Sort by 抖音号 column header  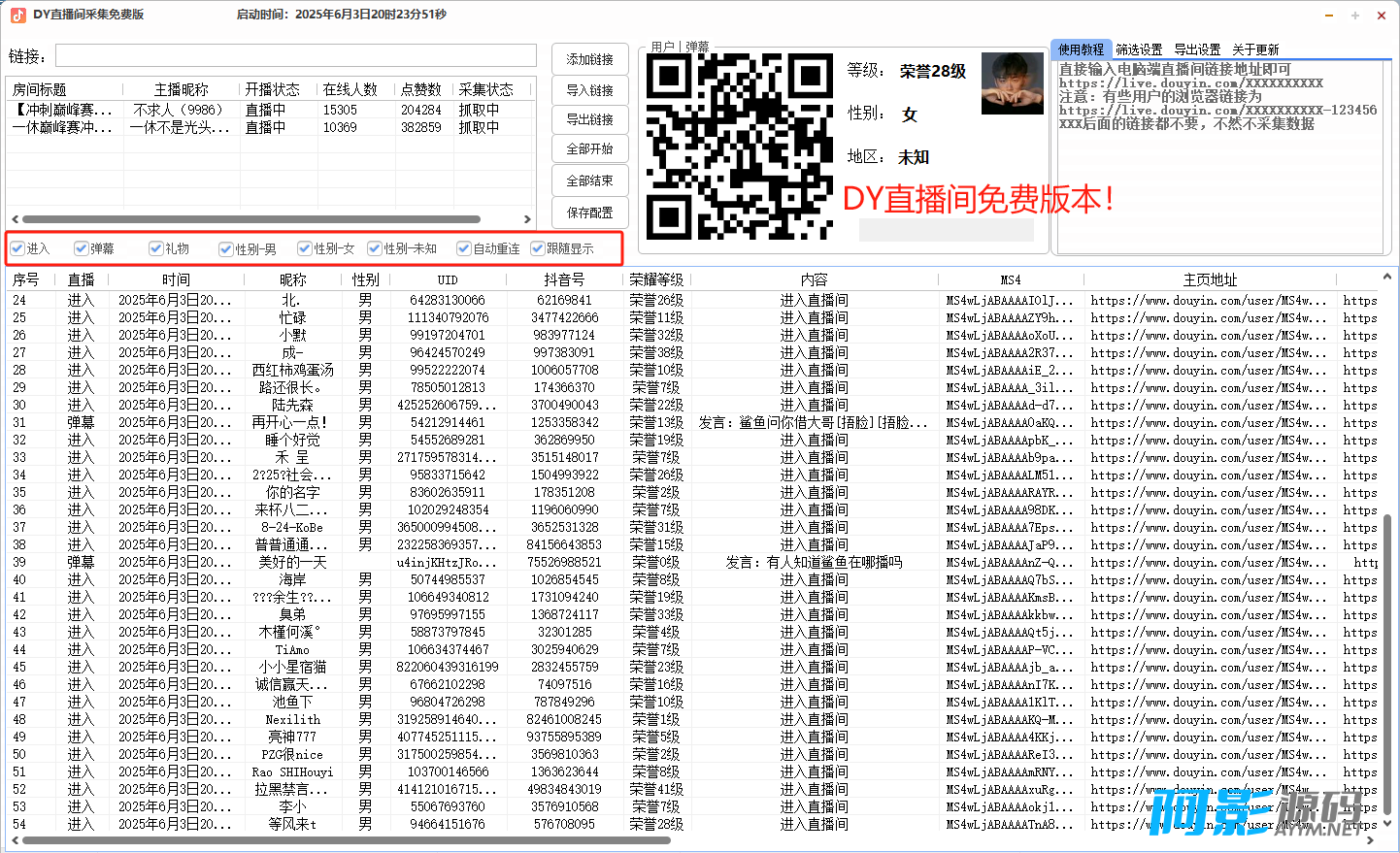(565, 279)
